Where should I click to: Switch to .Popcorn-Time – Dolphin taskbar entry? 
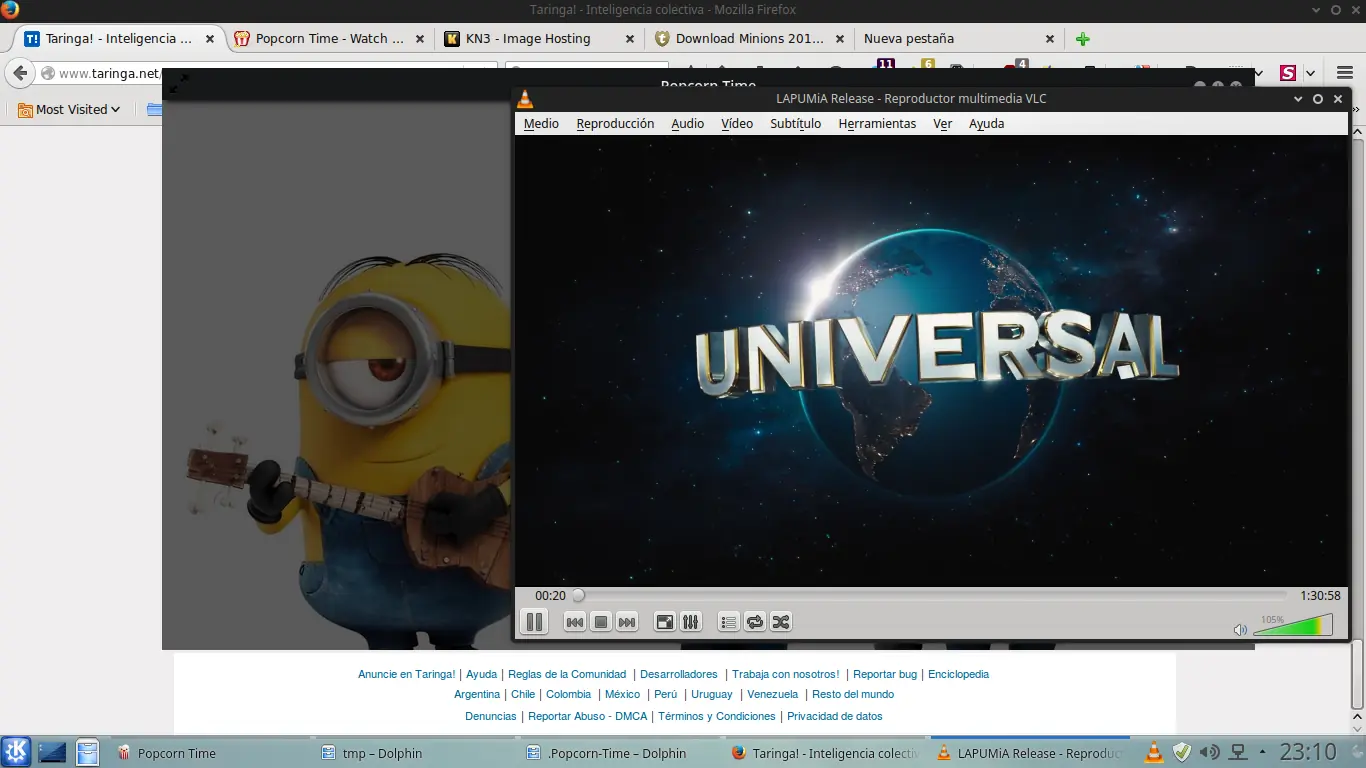618,753
